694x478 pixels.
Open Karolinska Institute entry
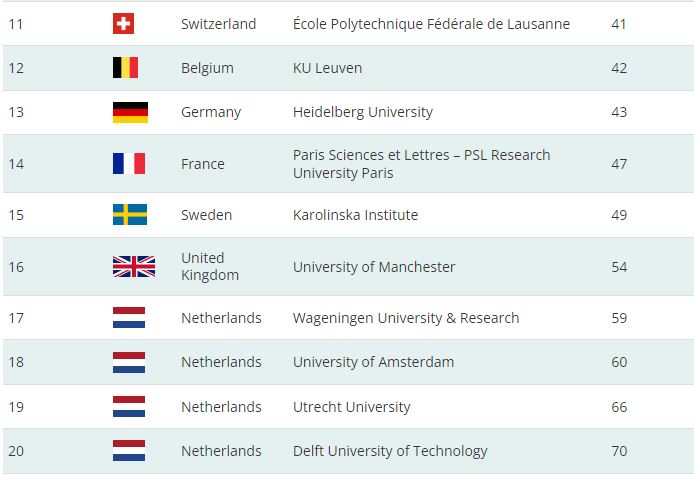coord(355,215)
